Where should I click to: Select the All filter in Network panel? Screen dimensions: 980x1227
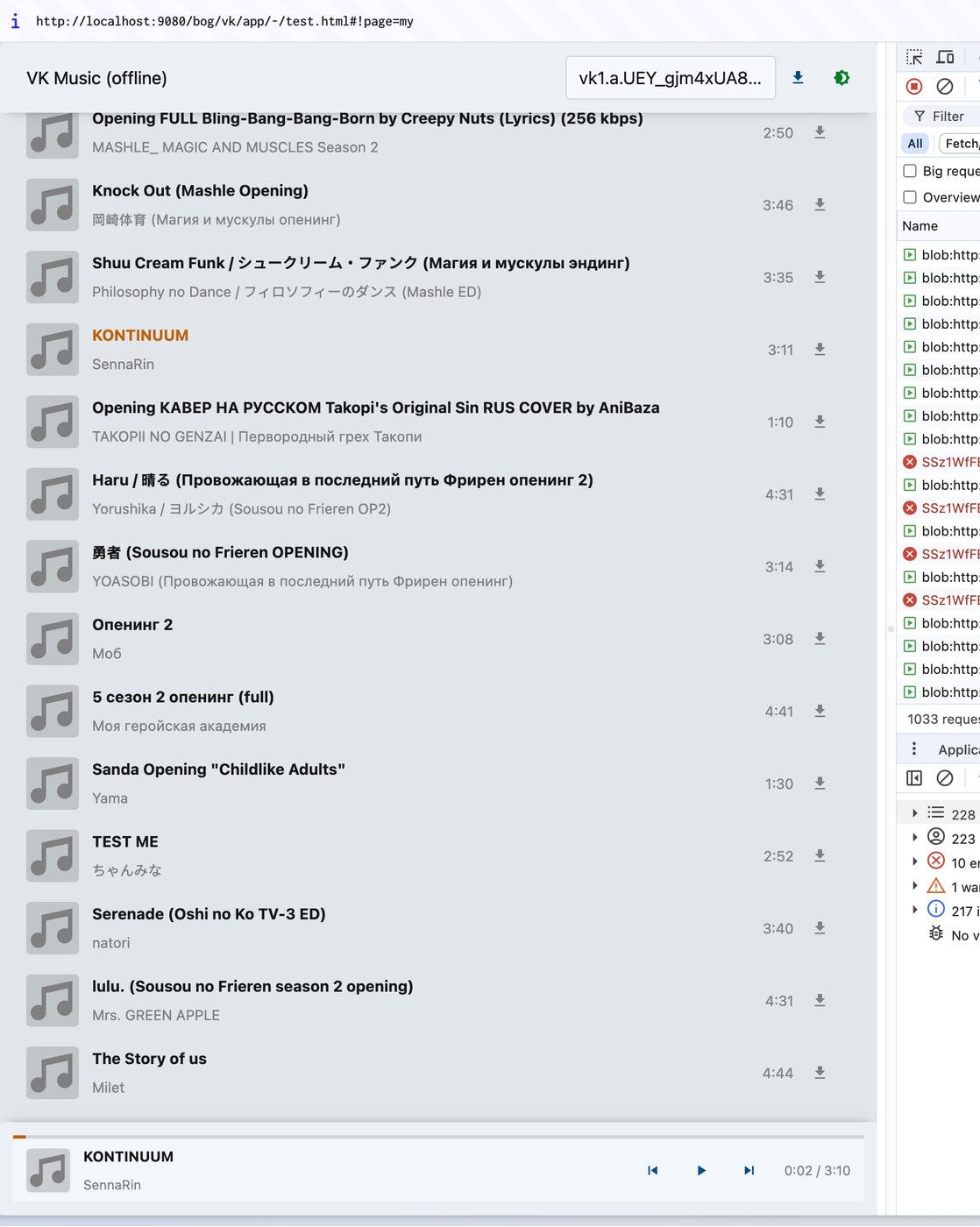(x=915, y=144)
